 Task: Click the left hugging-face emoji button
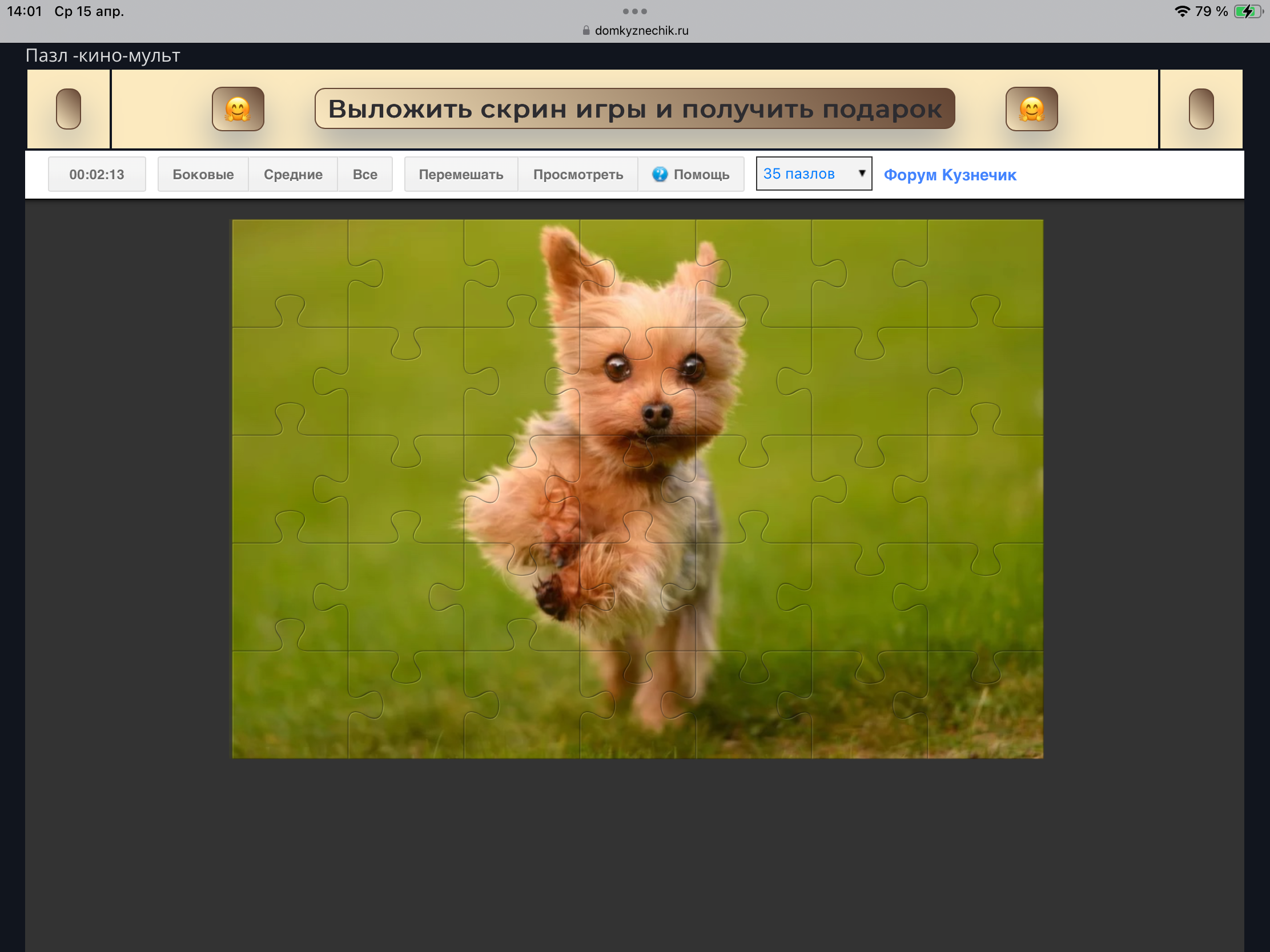(x=238, y=109)
